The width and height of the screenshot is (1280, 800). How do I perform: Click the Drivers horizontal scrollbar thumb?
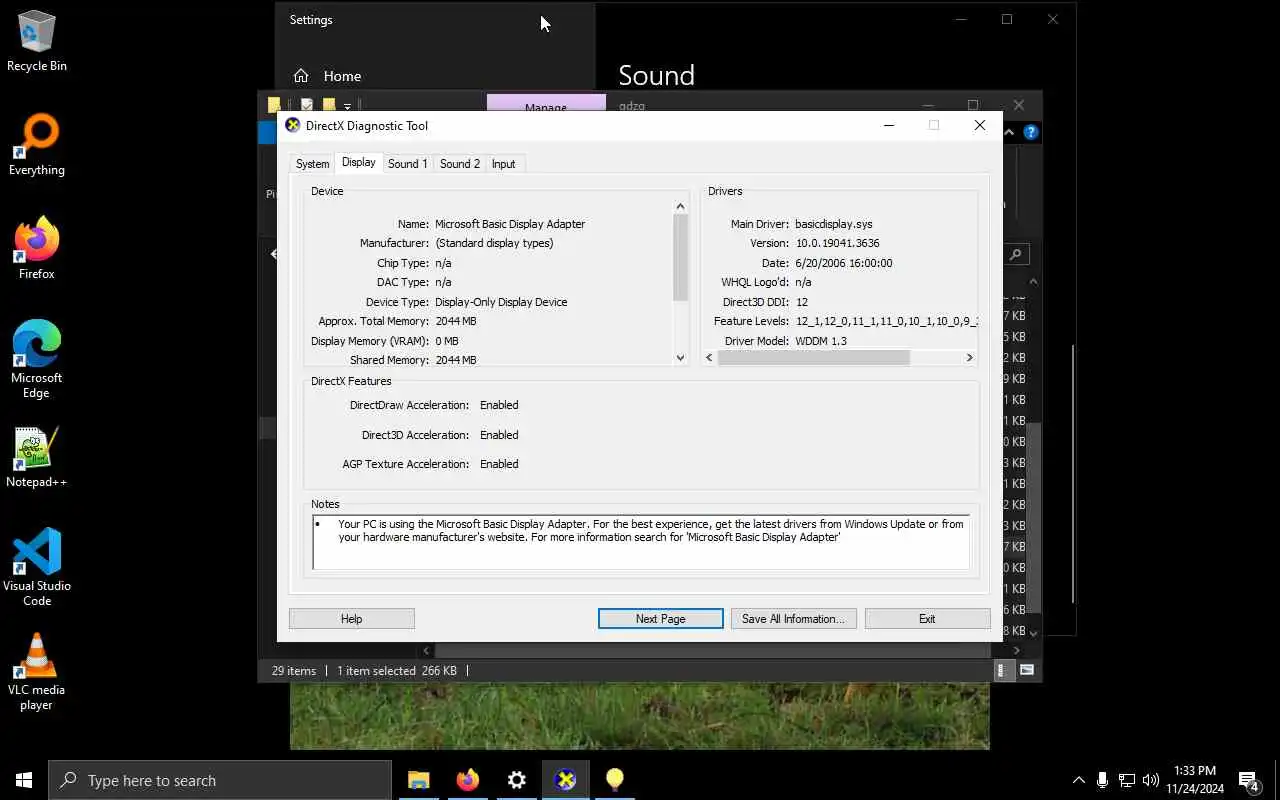pos(814,357)
